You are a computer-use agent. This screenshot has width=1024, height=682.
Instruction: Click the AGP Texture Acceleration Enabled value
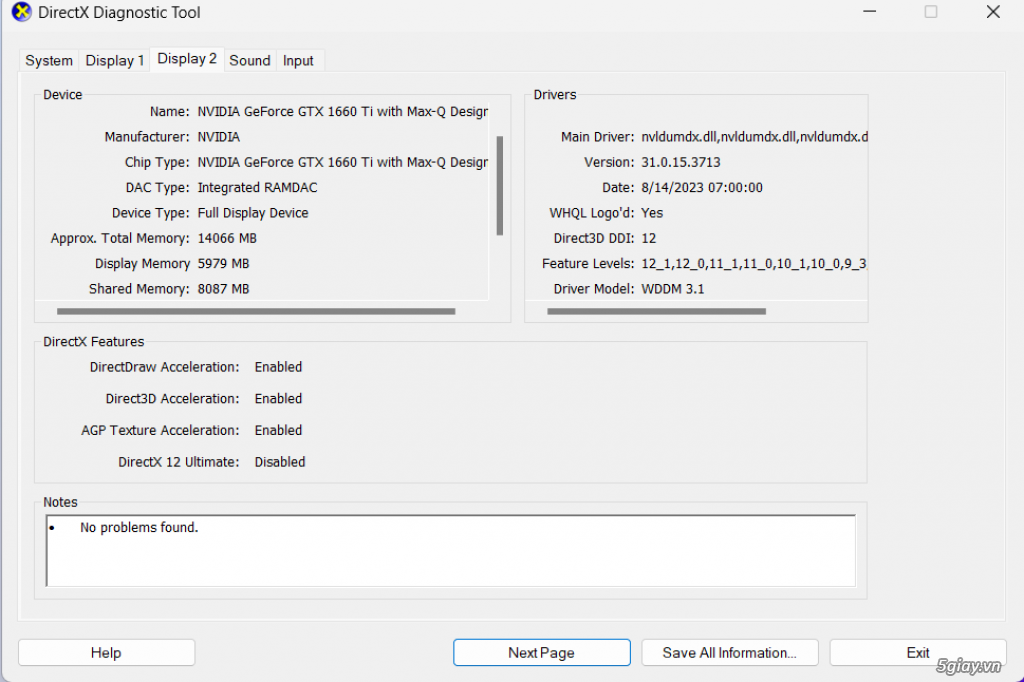pyautogui.click(x=278, y=430)
